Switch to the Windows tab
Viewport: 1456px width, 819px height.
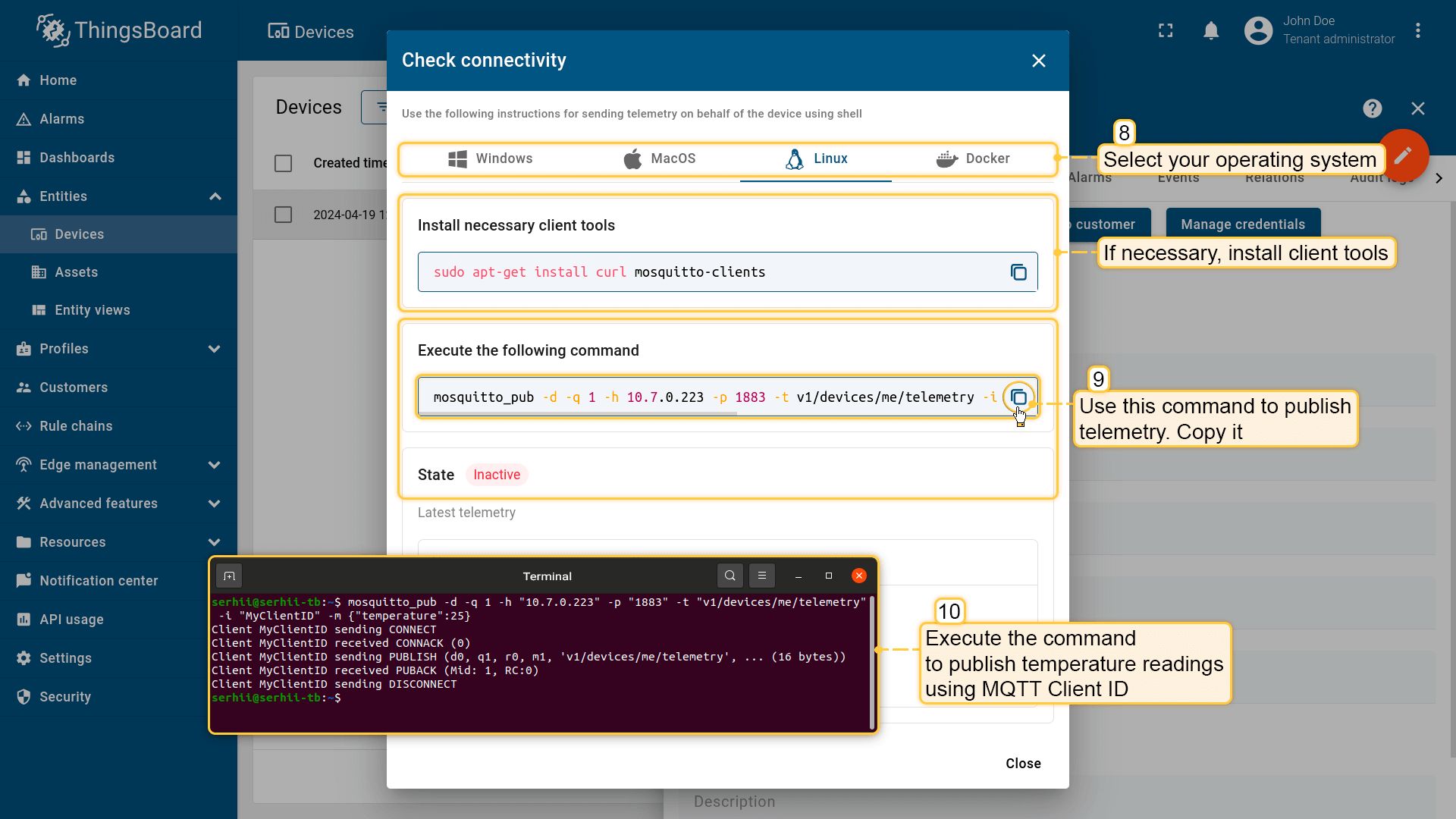tap(491, 158)
